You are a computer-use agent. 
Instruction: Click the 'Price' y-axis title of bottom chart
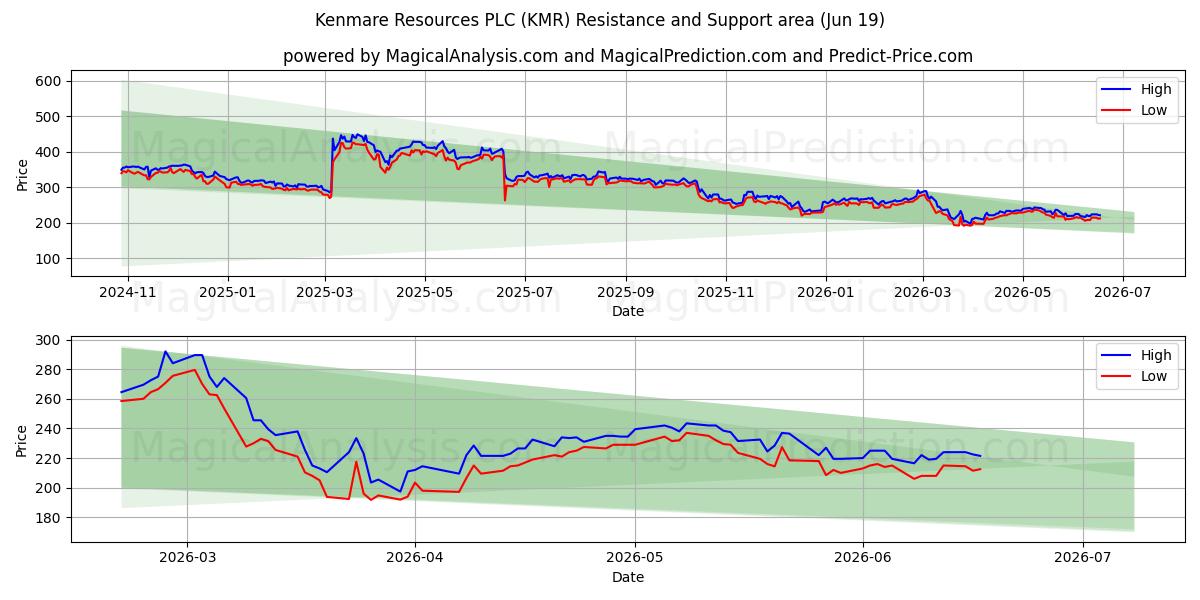22,439
